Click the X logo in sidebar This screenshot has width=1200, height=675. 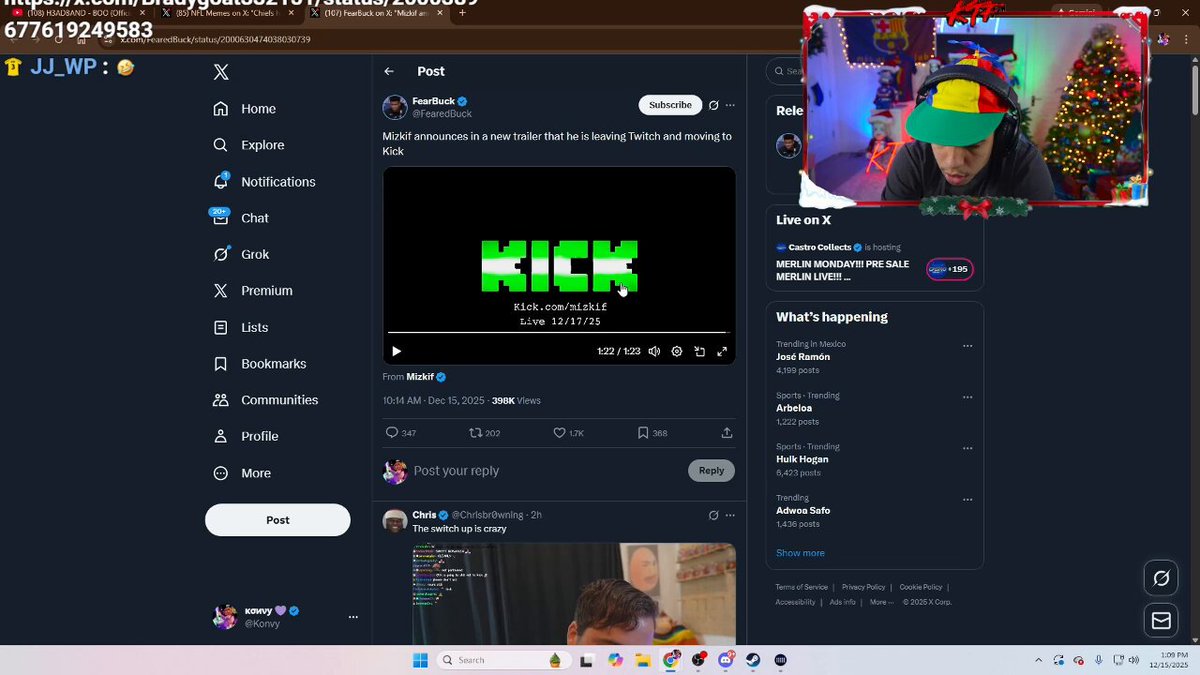[x=221, y=72]
